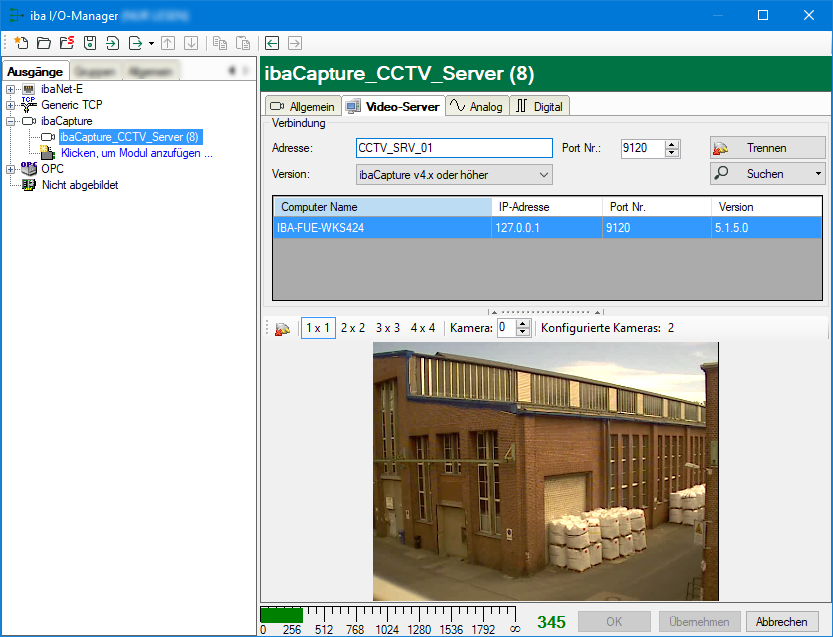
Task: Switch to the Analog tab
Action: pos(476,106)
